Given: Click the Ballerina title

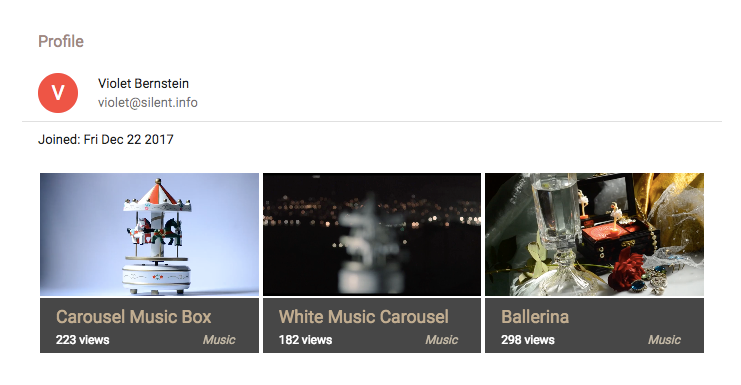Looking at the screenshot, I should (x=535, y=317).
